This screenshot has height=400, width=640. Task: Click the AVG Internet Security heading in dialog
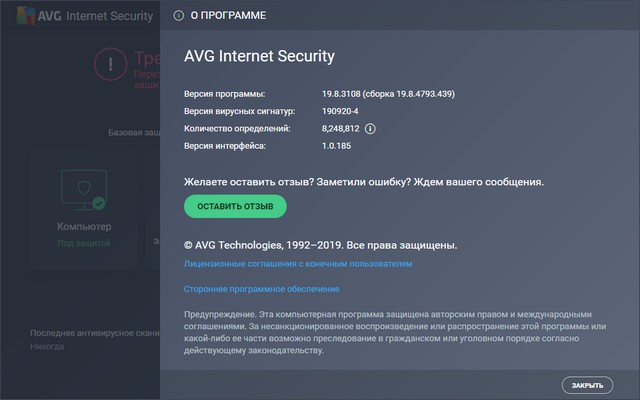[259, 56]
